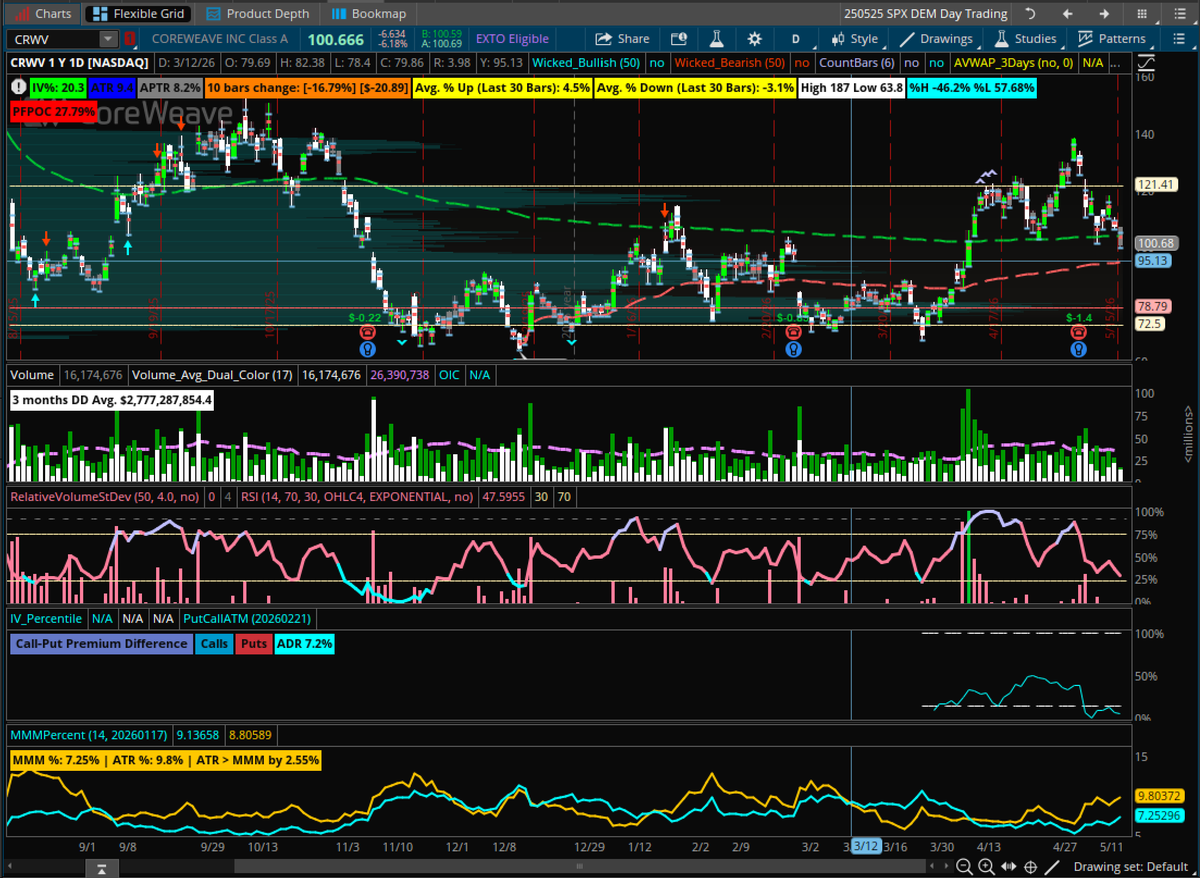Click the 3/12 highlighted date marker
Image resolution: width=1200 pixels, height=878 pixels.
(866, 846)
